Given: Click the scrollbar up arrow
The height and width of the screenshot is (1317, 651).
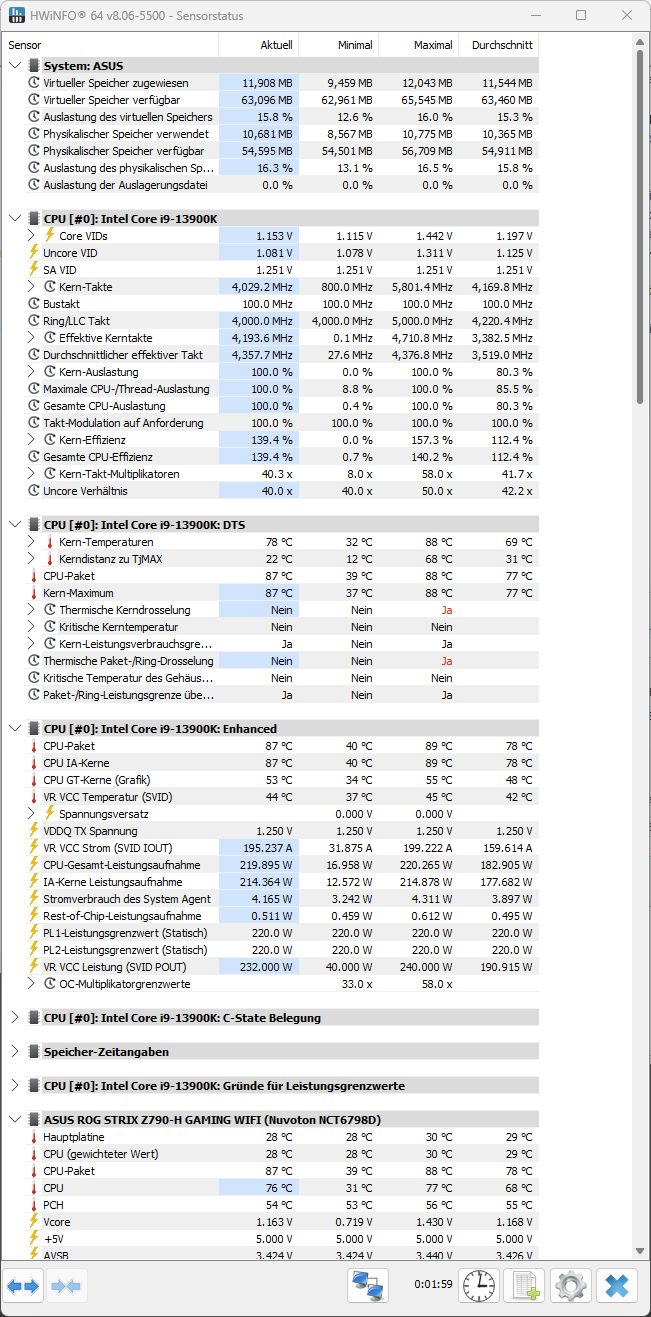Looking at the screenshot, I should [x=641, y=43].
